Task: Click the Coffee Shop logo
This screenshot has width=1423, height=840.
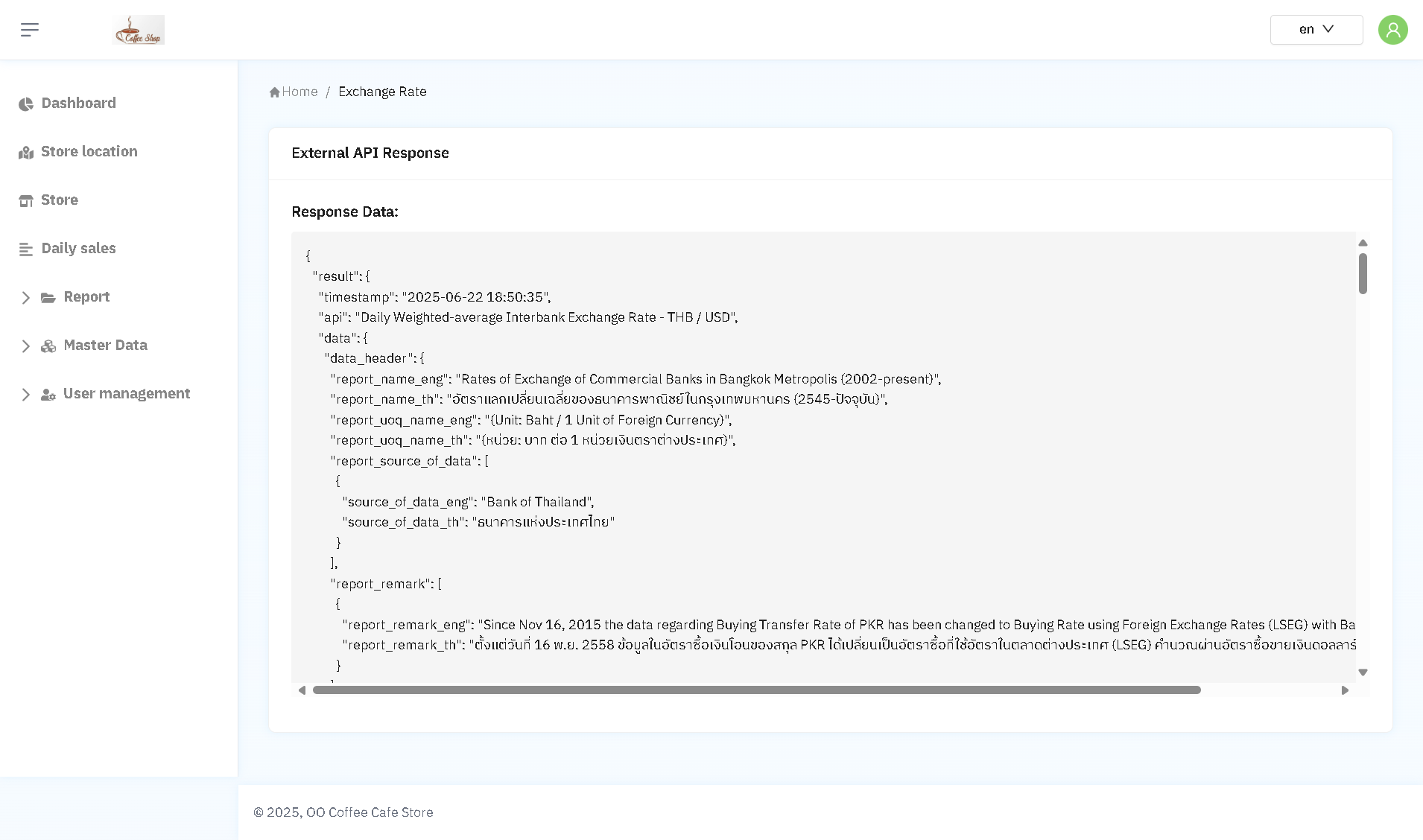Action: [x=139, y=30]
